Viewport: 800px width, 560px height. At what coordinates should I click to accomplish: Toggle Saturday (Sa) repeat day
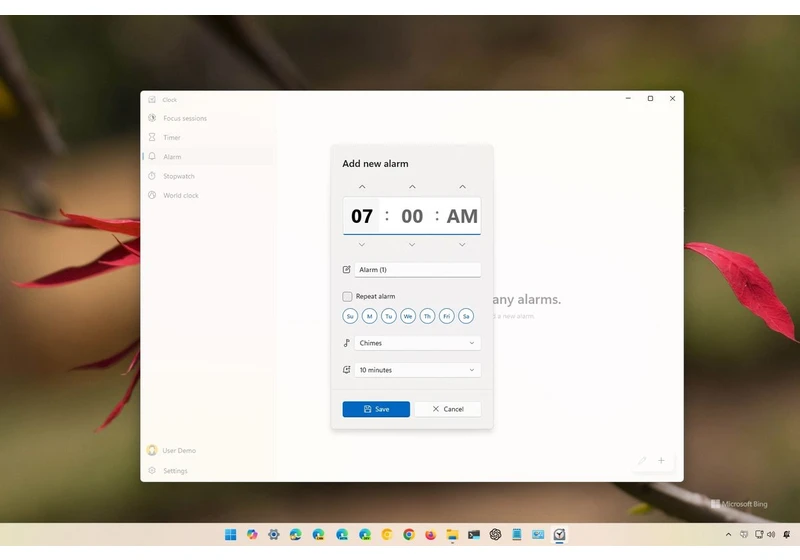466,316
